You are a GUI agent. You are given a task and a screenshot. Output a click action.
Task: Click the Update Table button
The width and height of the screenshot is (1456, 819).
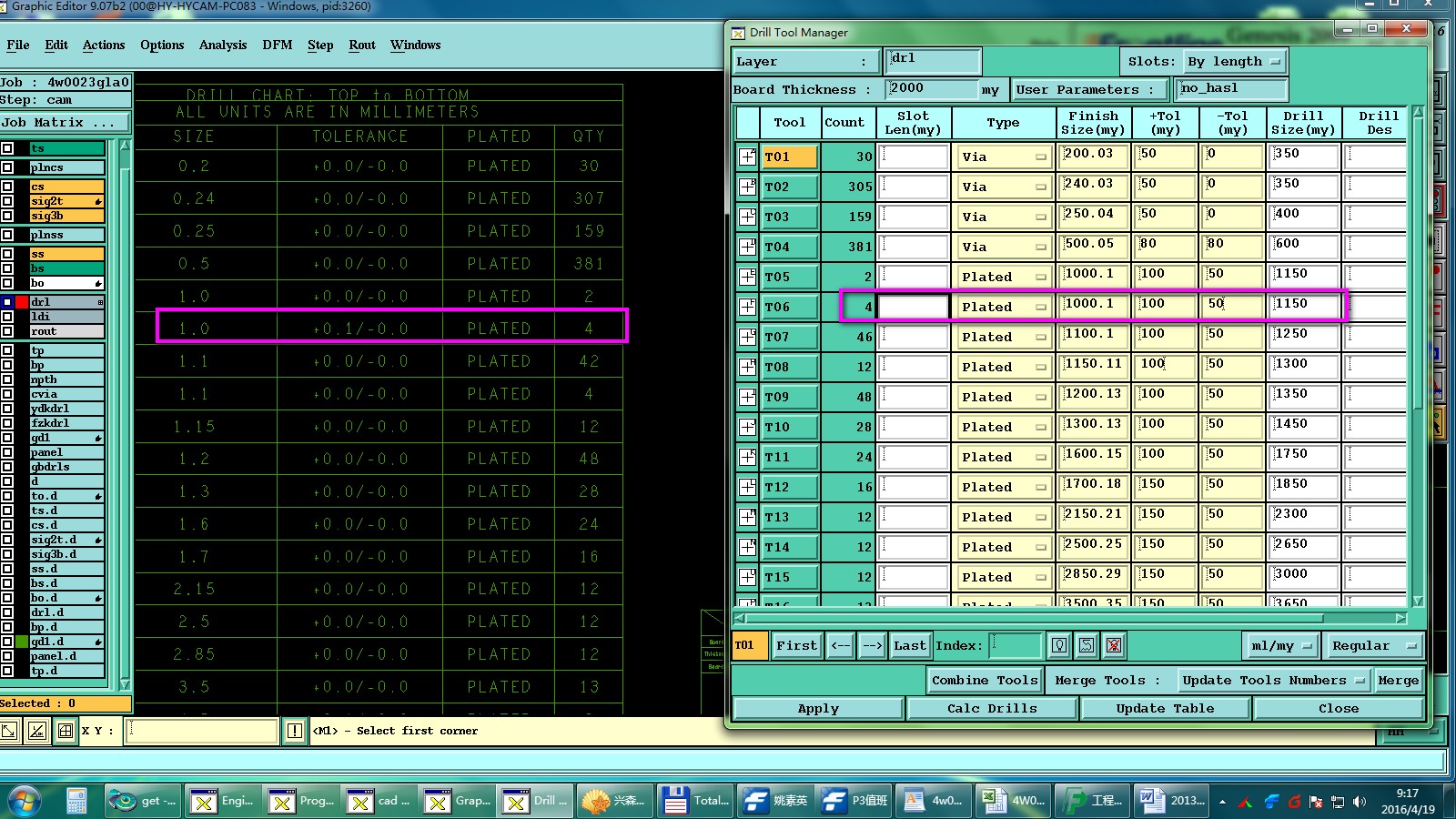pos(1165,708)
